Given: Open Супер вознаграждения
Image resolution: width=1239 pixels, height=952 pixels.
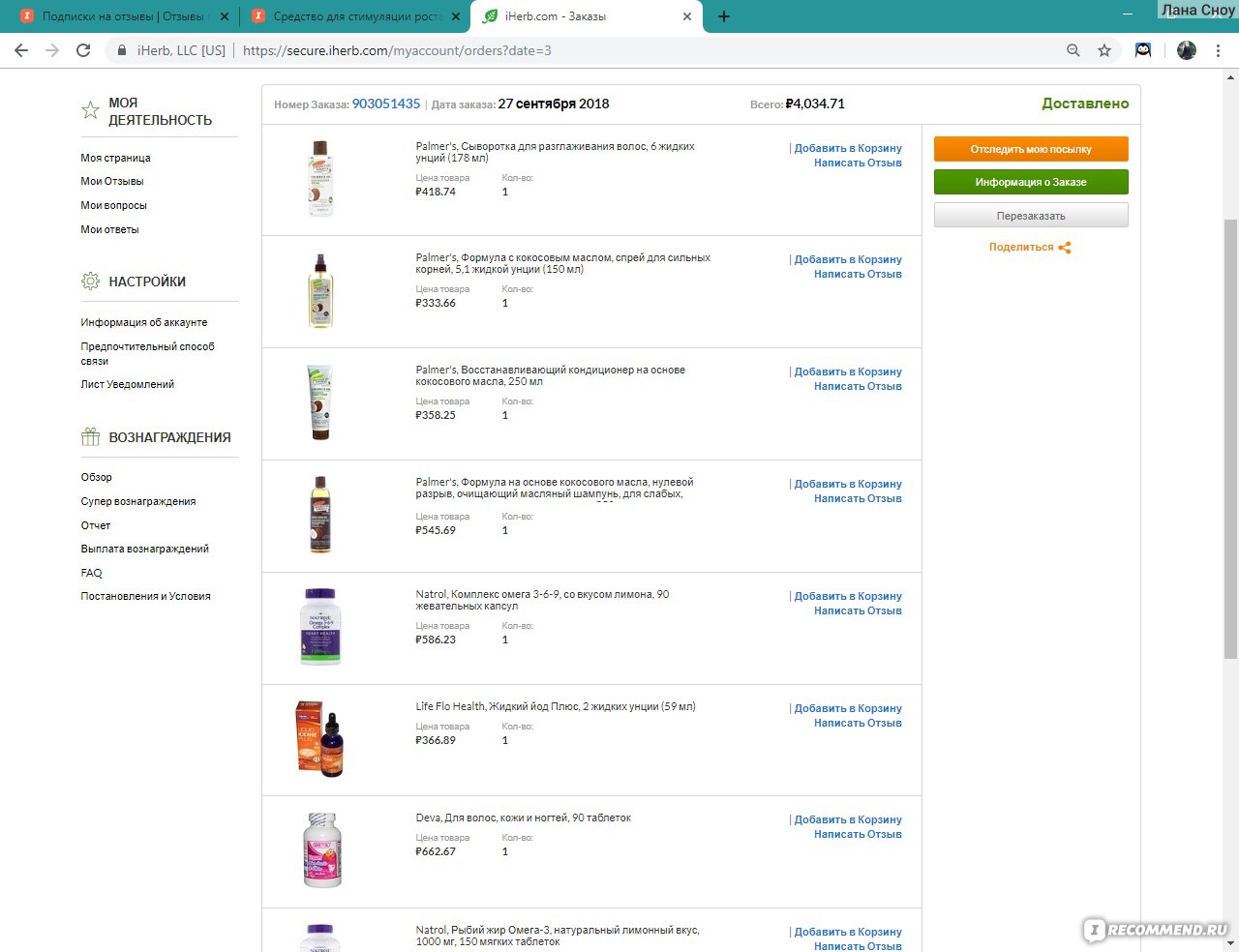Looking at the screenshot, I should pos(138,501).
